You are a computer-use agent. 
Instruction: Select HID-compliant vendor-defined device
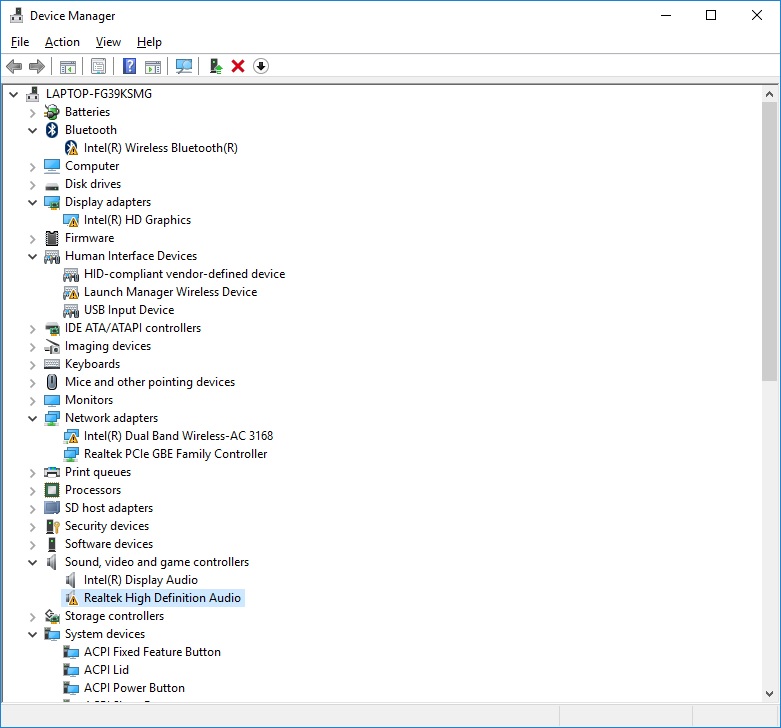184,274
